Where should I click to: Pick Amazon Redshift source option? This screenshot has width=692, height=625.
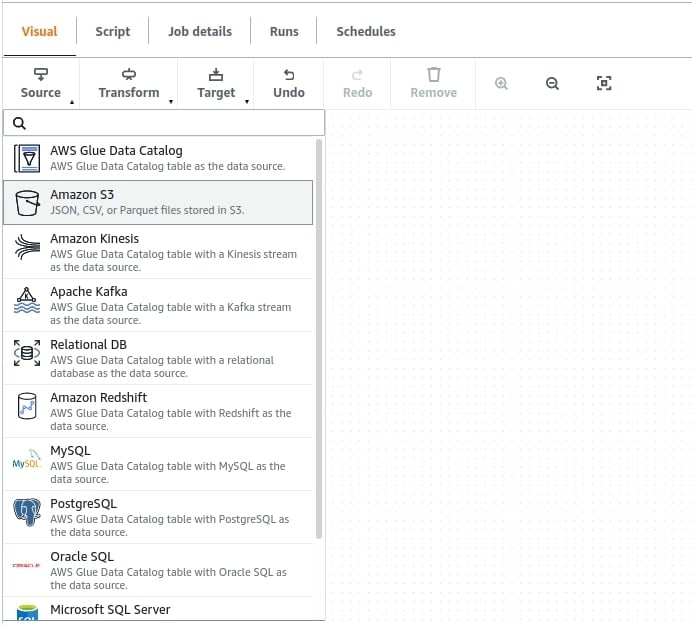158,411
